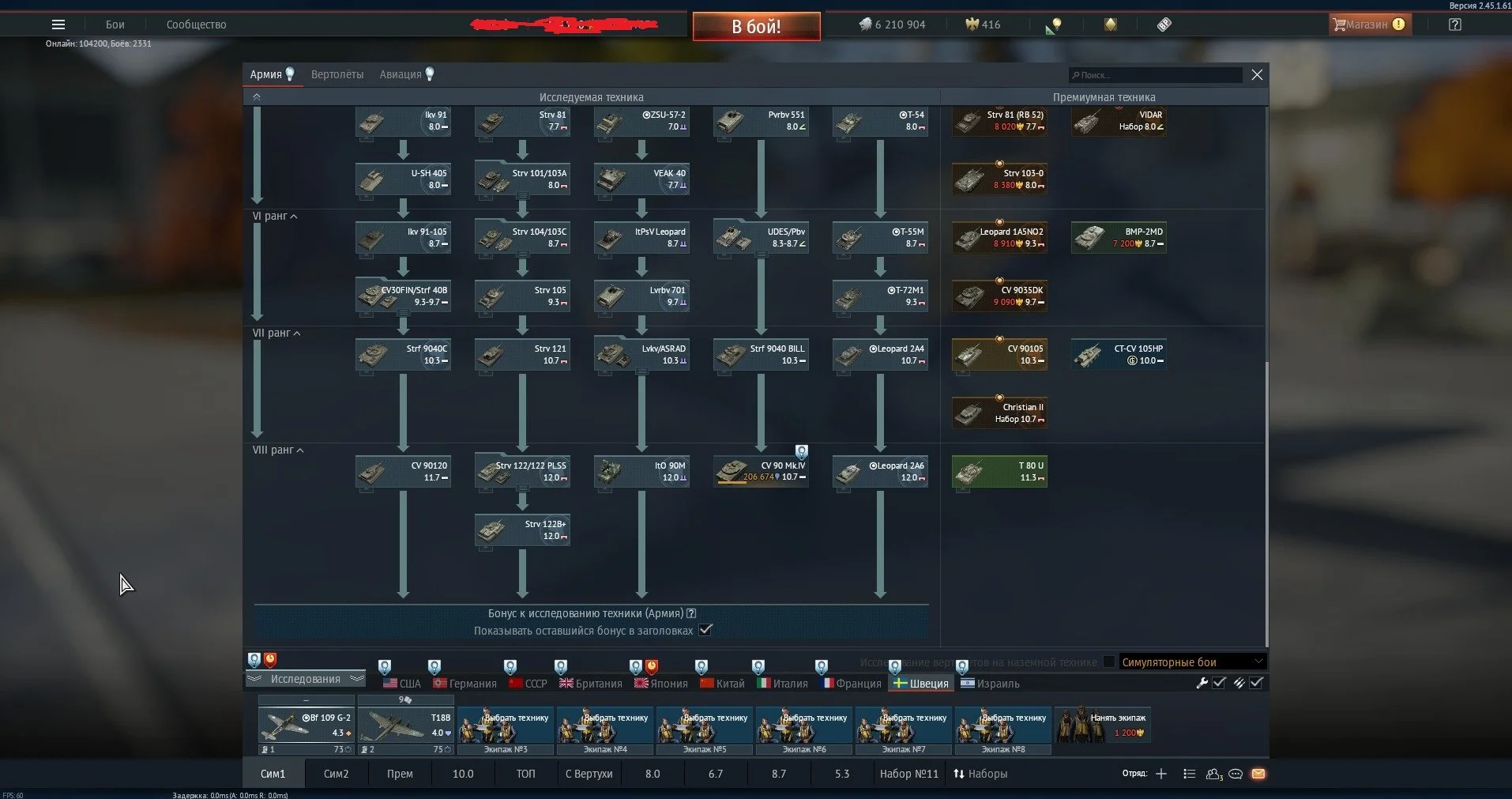Click Нанять экипаж for 1 200

point(1103,725)
